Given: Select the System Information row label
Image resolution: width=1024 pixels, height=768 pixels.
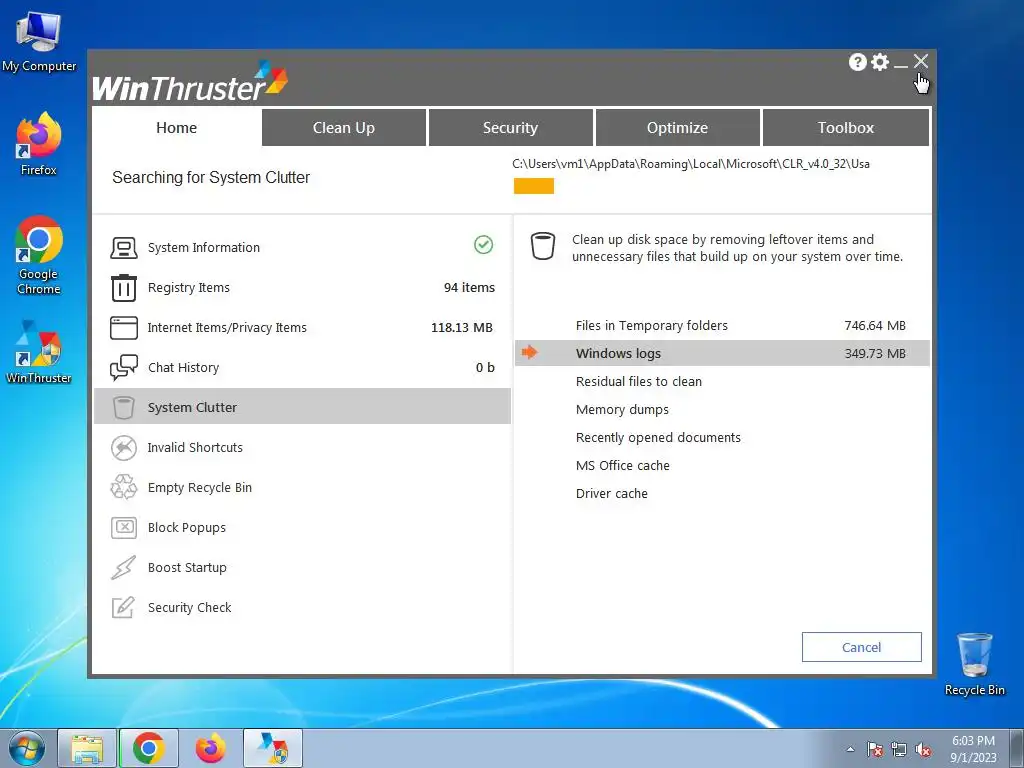Looking at the screenshot, I should click(204, 248).
